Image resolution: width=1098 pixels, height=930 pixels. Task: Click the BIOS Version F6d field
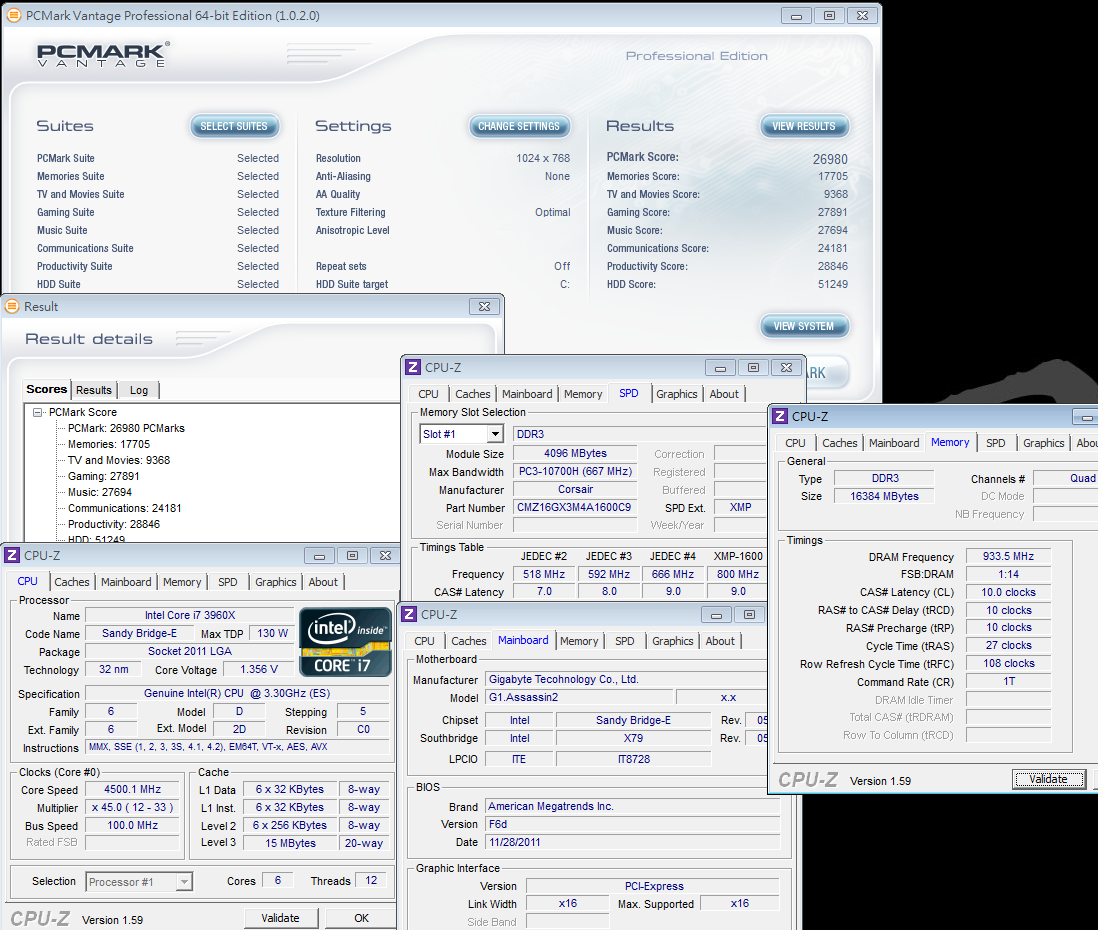(x=632, y=824)
